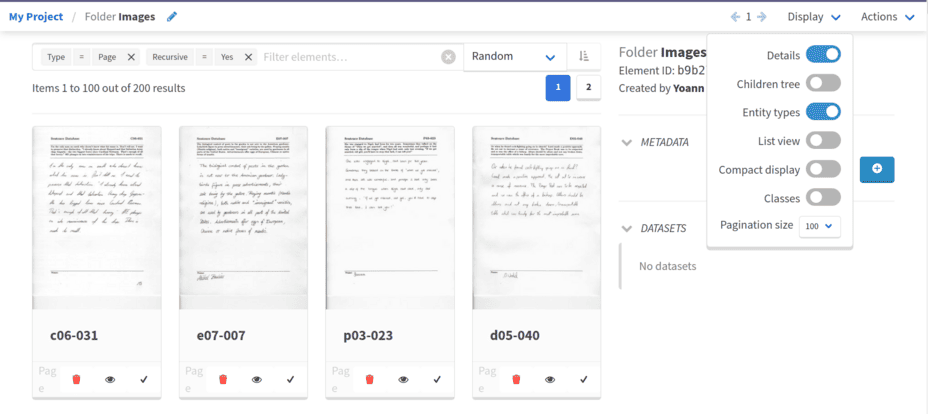Image resolution: width=928 pixels, height=414 pixels.
Task: Open thumbnail of page p03-023
Action: 390,218
